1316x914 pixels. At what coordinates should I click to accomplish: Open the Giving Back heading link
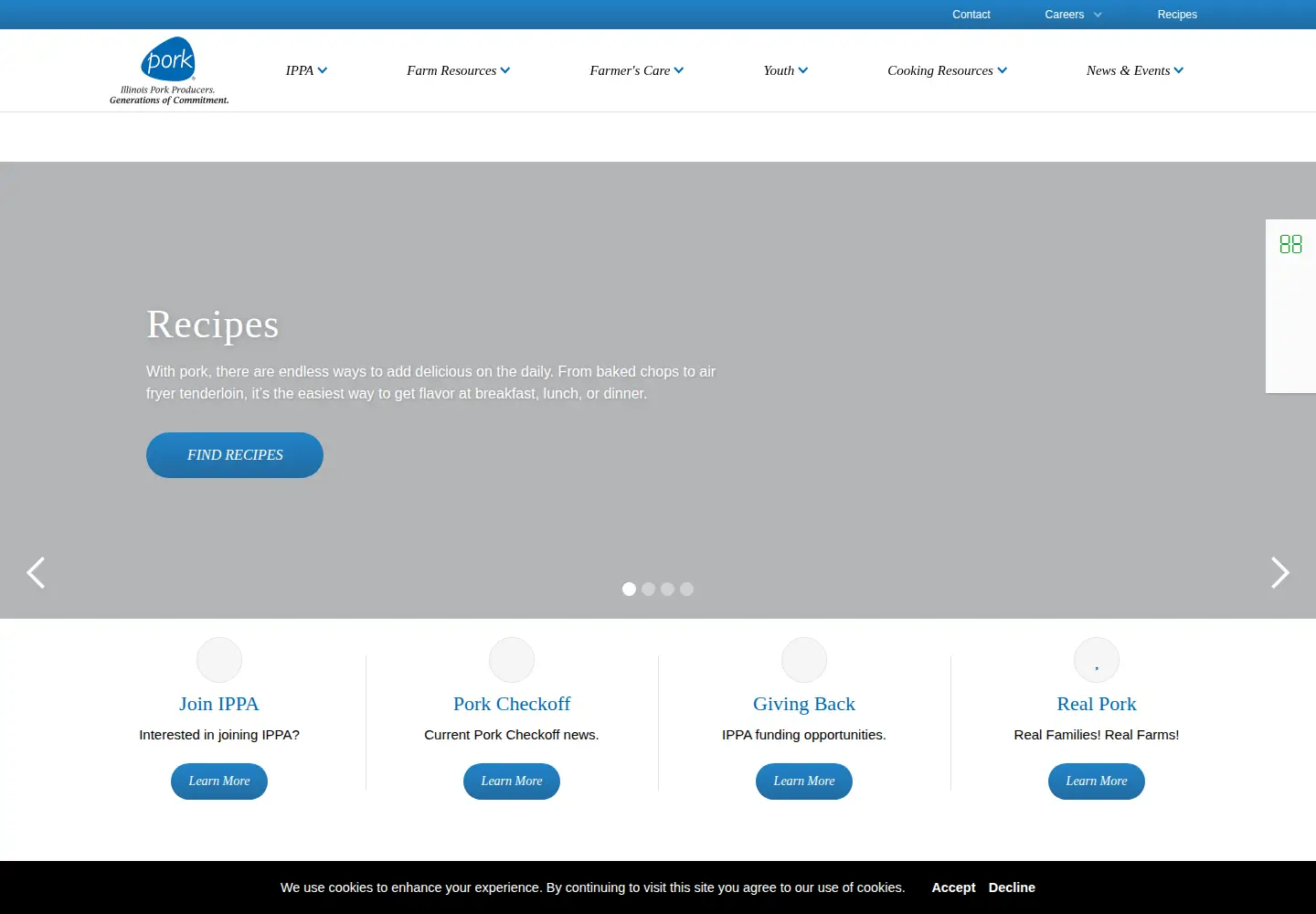point(804,704)
